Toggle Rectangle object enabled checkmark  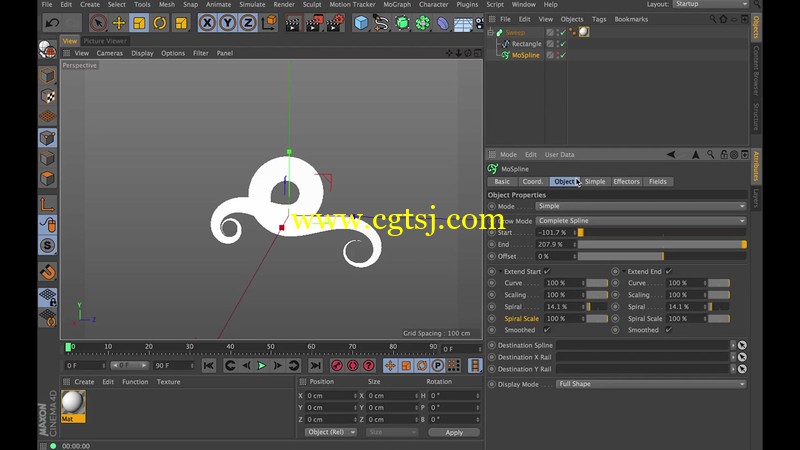tap(563, 44)
